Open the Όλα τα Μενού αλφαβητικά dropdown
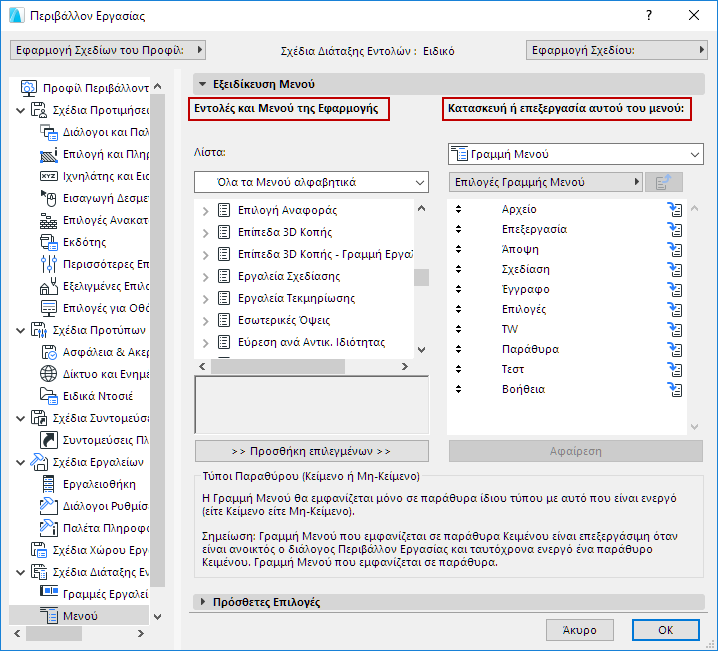The width and height of the screenshot is (718, 651). (311, 182)
